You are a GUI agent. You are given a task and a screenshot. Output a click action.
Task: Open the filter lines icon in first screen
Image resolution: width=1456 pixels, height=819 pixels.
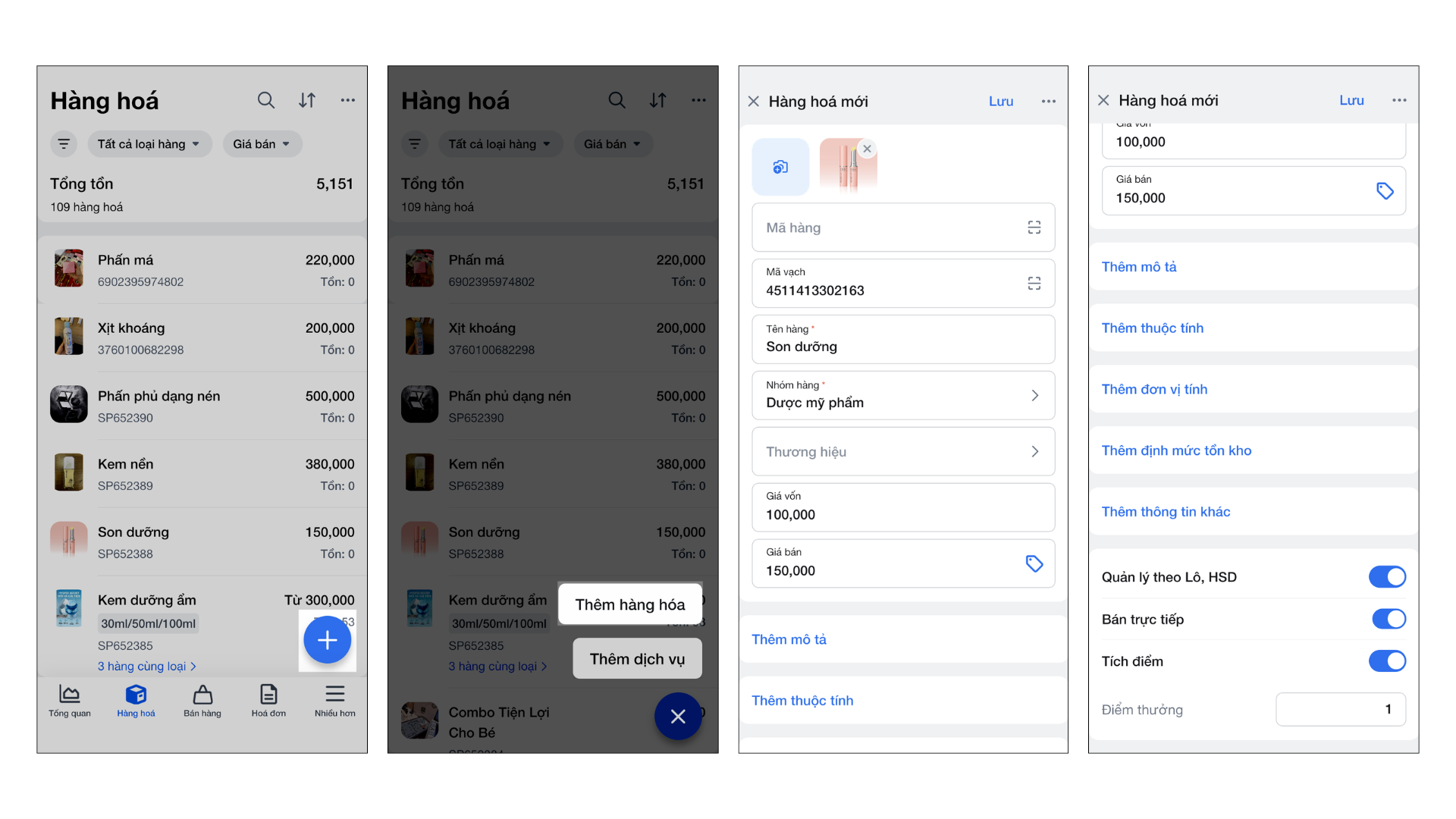(x=64, y=144)
